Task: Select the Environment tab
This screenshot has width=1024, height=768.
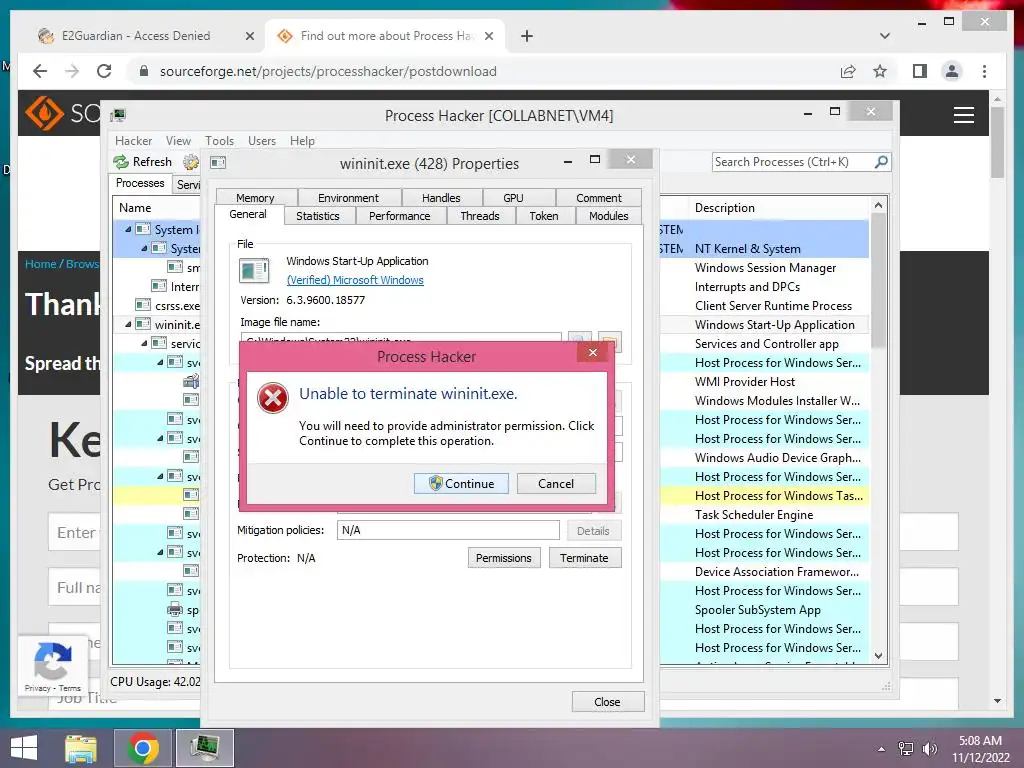Action: tap(348, 197)
